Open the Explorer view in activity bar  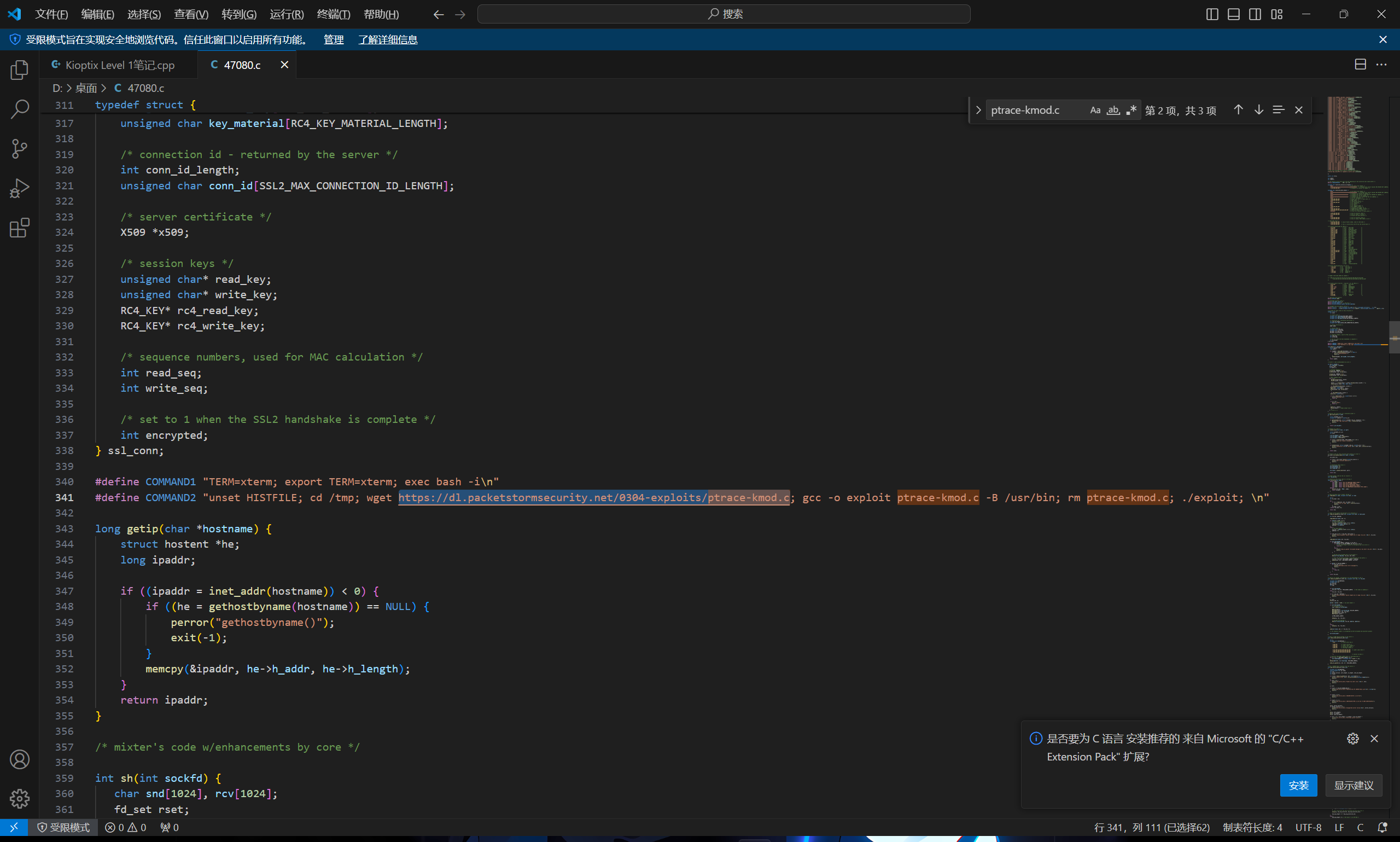(19, 71)
